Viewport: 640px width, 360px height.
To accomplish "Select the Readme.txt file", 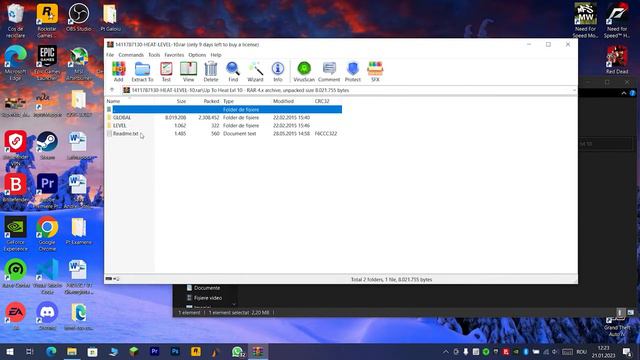I will coord(224,133).
